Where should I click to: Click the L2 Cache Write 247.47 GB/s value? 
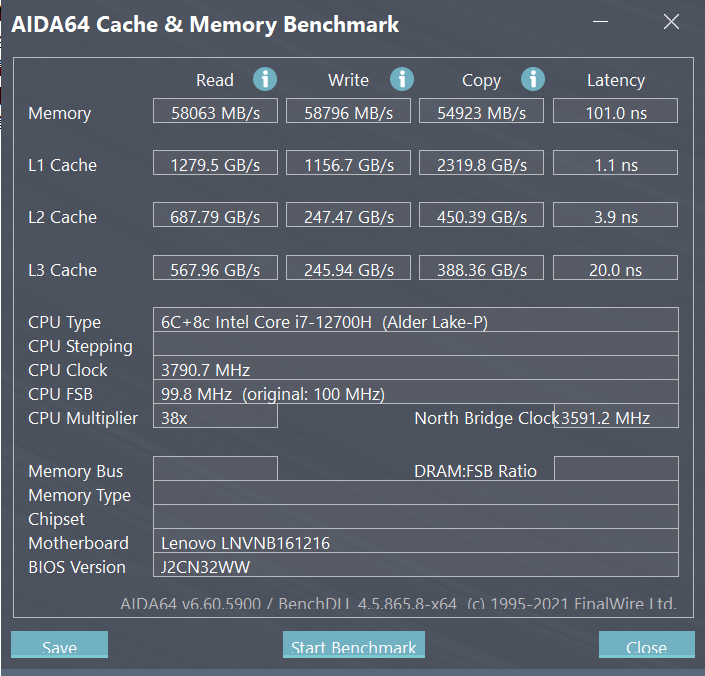348,216
